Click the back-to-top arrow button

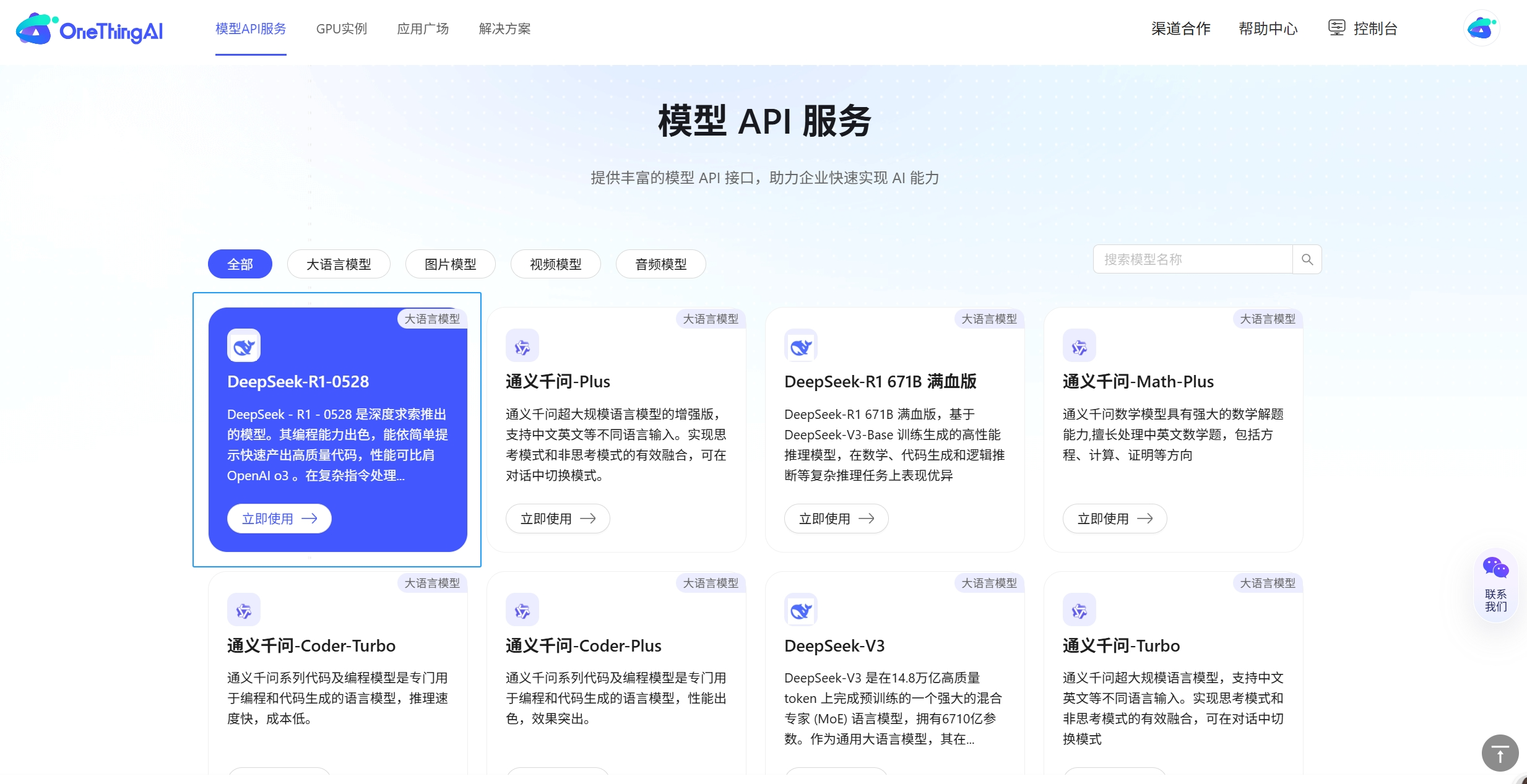tap(1499, 753)
